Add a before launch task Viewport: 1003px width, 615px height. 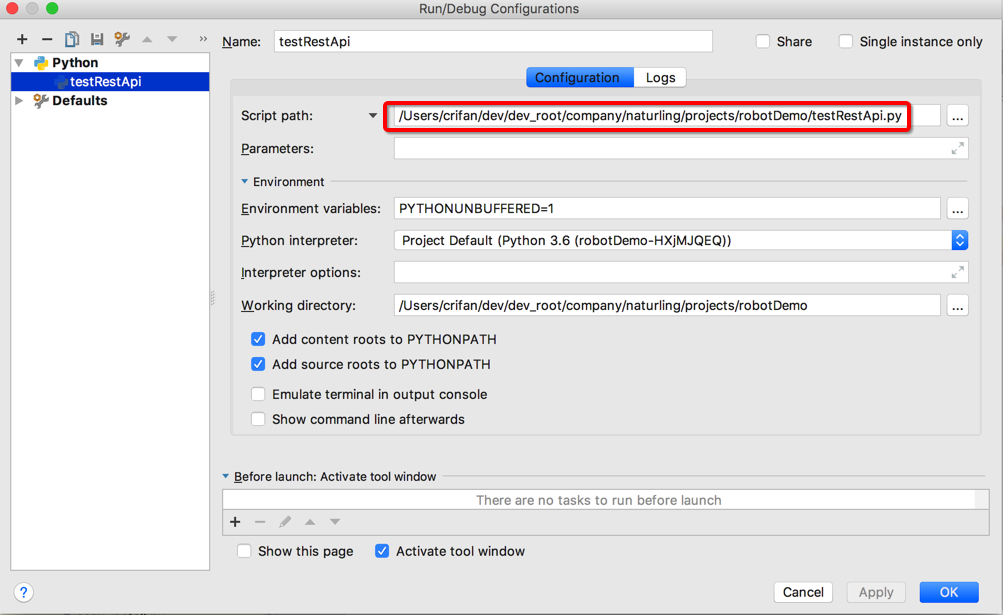click(235, 522)
